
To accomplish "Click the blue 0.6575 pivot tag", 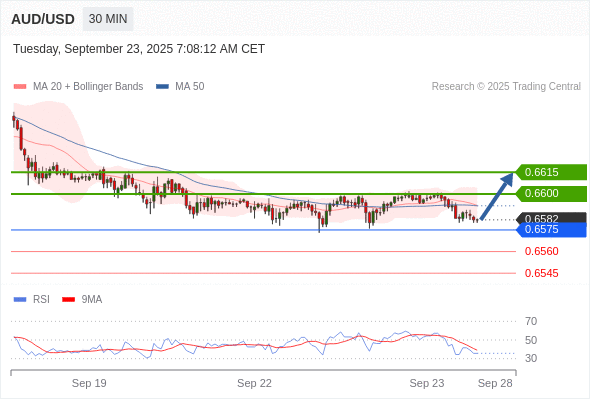I will [x=551, y=230].
